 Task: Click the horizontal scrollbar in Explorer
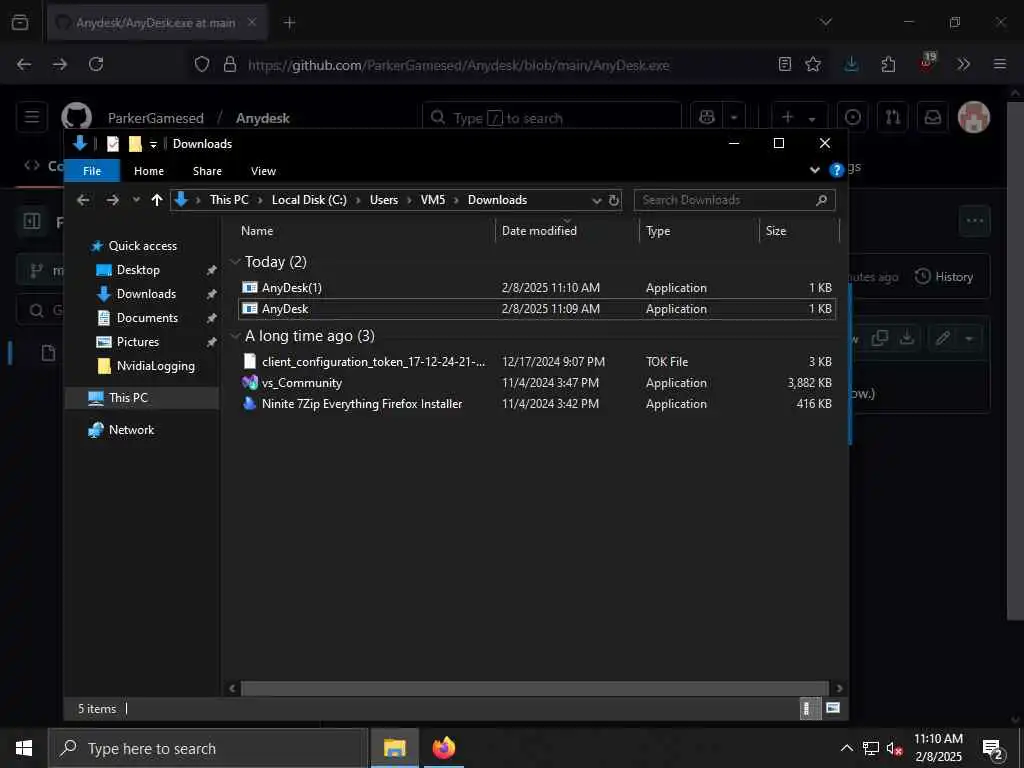point(534,688)
